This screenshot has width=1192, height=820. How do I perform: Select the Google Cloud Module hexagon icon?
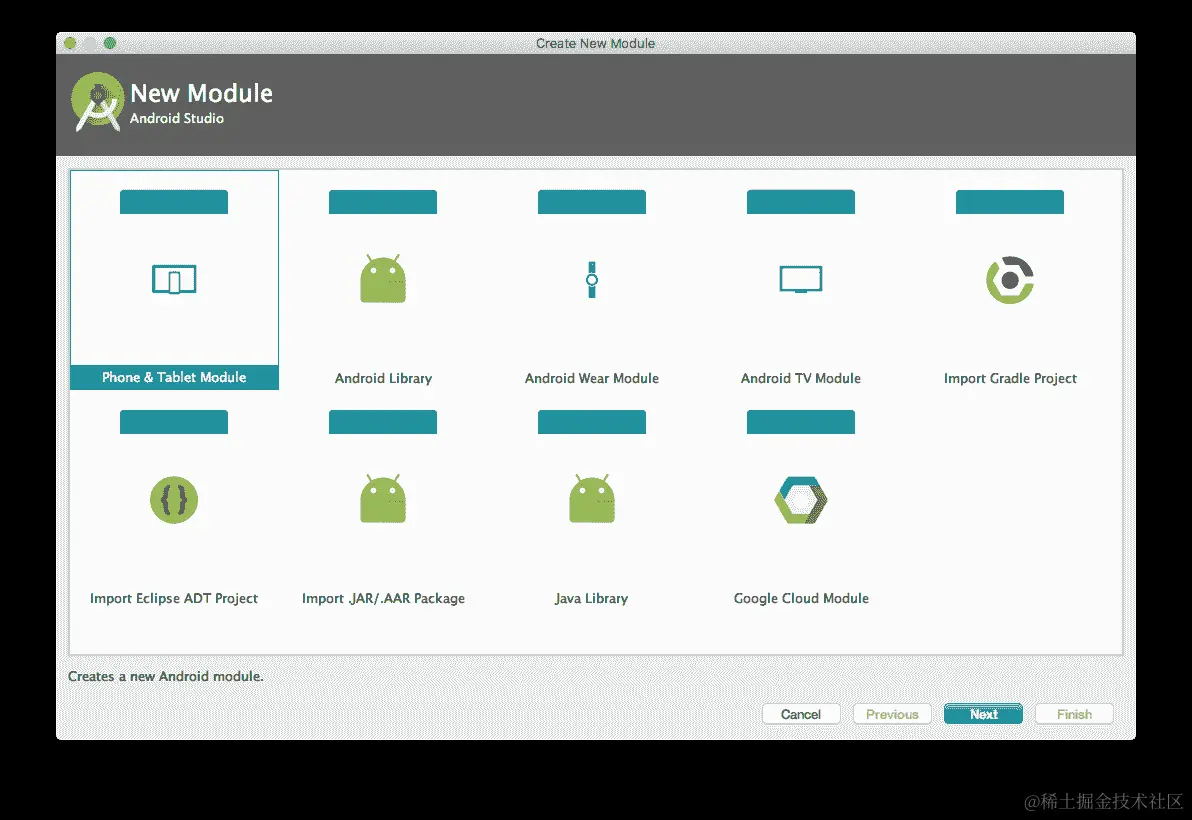[800, 500]
